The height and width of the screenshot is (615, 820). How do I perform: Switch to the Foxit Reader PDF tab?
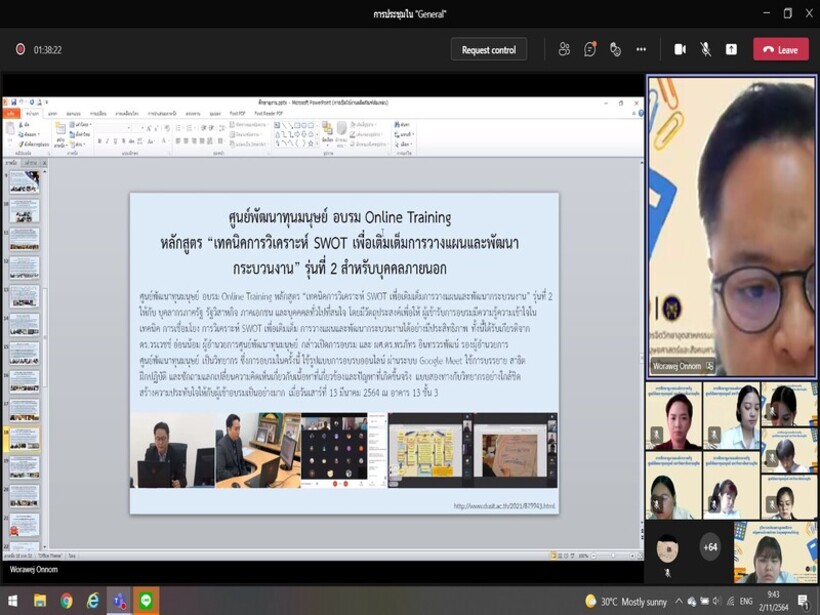[x=269, y=113]
